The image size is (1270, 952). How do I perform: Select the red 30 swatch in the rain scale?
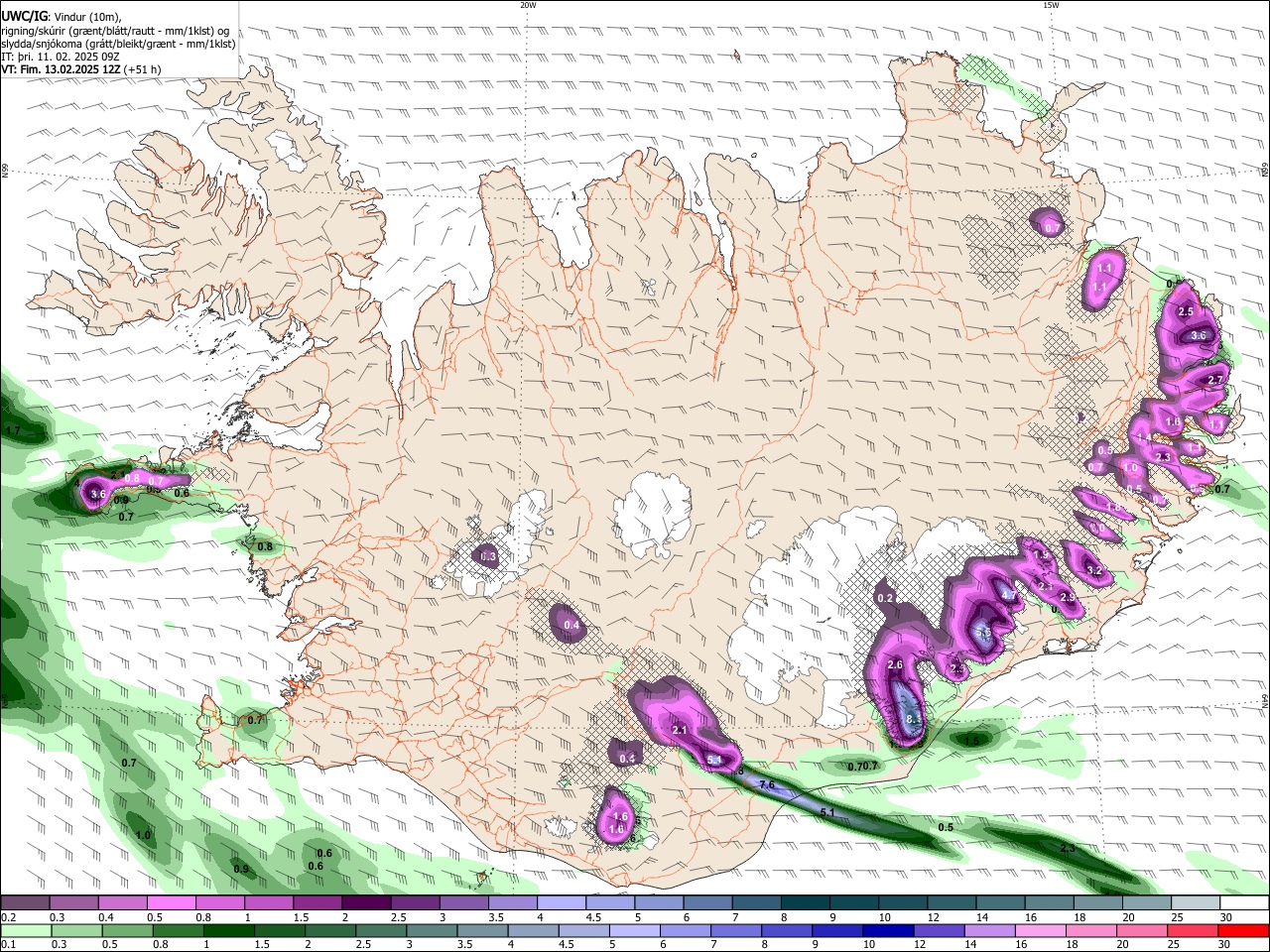click(x=1242, y=930)
